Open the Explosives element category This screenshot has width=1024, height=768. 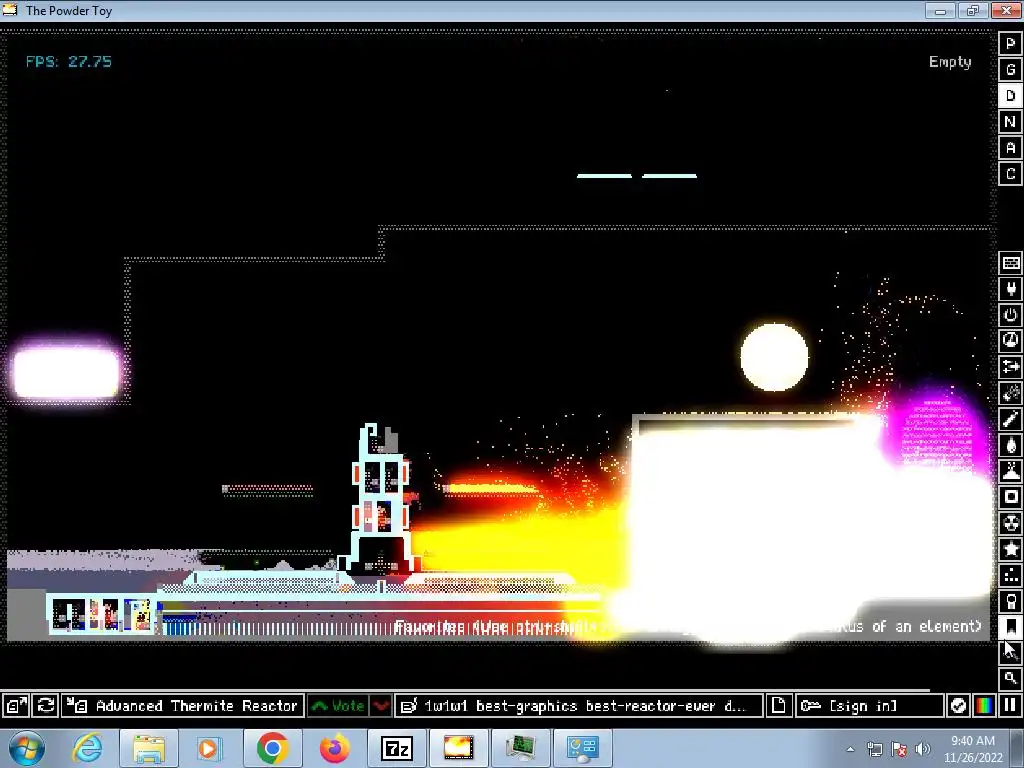click(x=1011, y=393)
